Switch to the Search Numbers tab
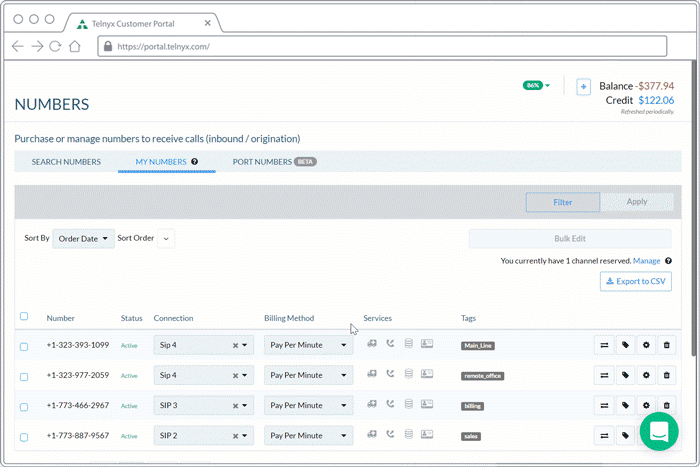The width and height of the screenshot is (700, 467). tap(66, 162)
